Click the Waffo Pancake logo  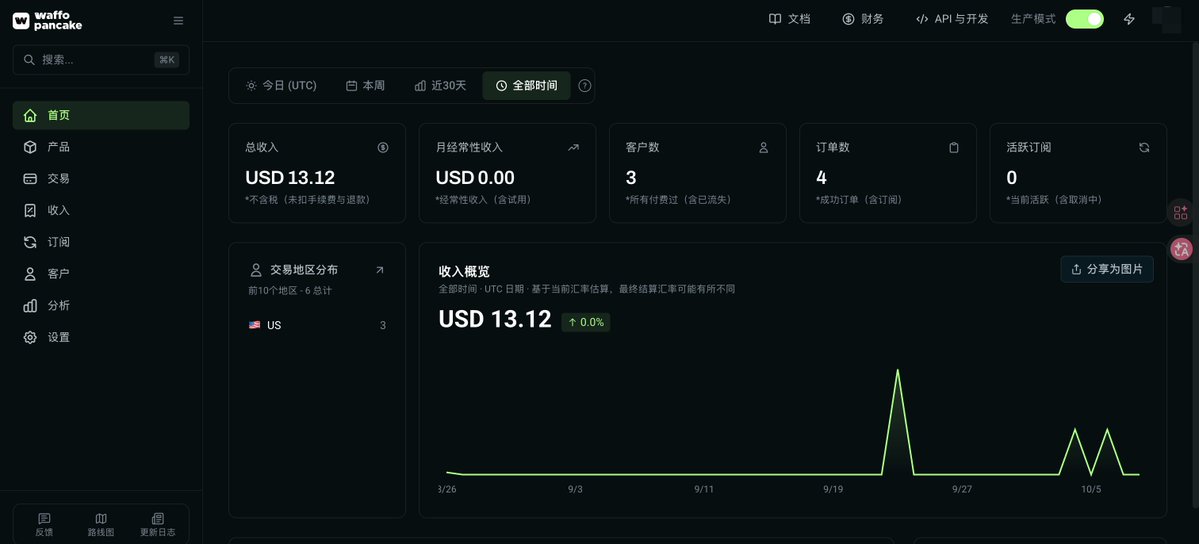47,21
